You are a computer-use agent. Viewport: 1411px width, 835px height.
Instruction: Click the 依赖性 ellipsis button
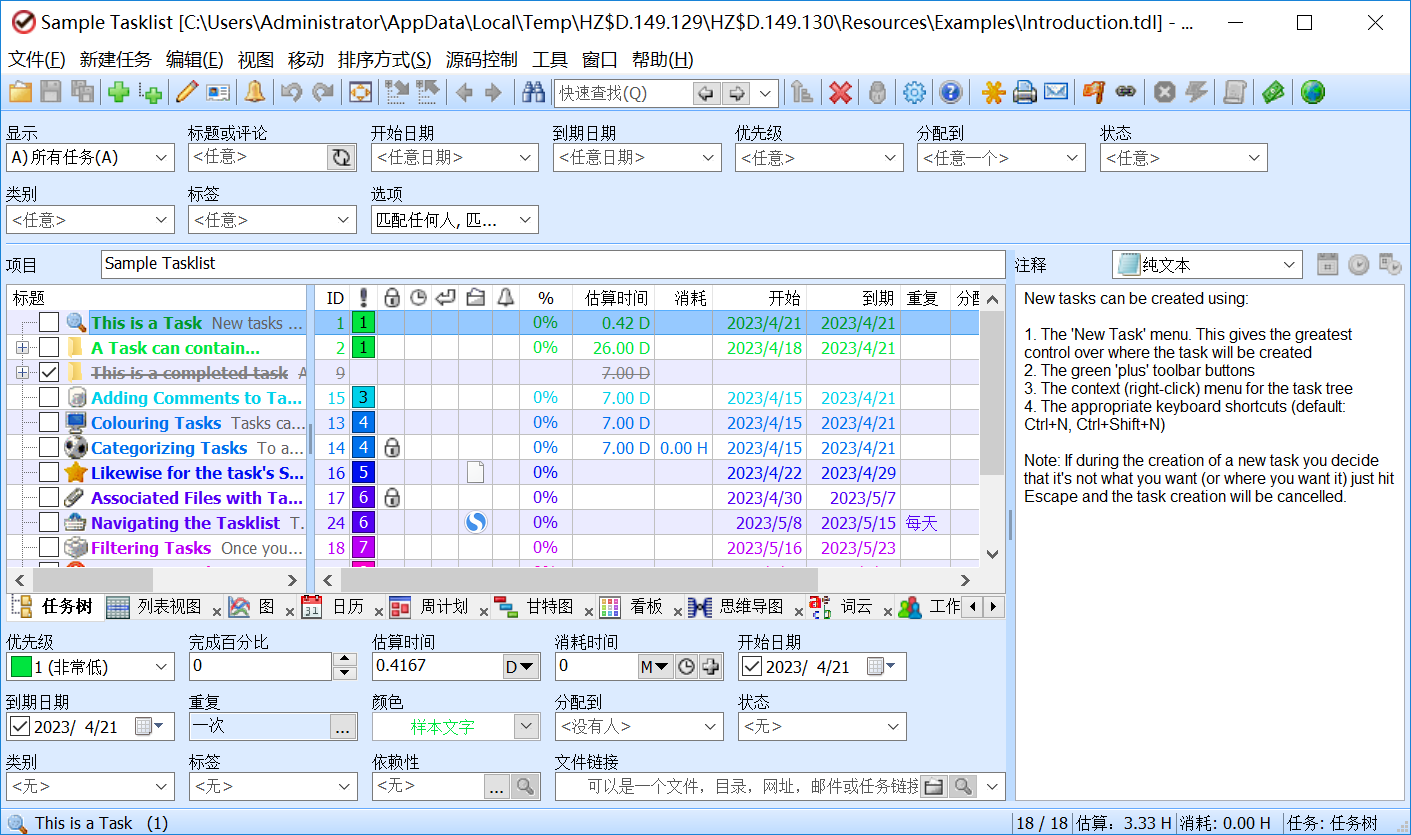click(497, 786)
